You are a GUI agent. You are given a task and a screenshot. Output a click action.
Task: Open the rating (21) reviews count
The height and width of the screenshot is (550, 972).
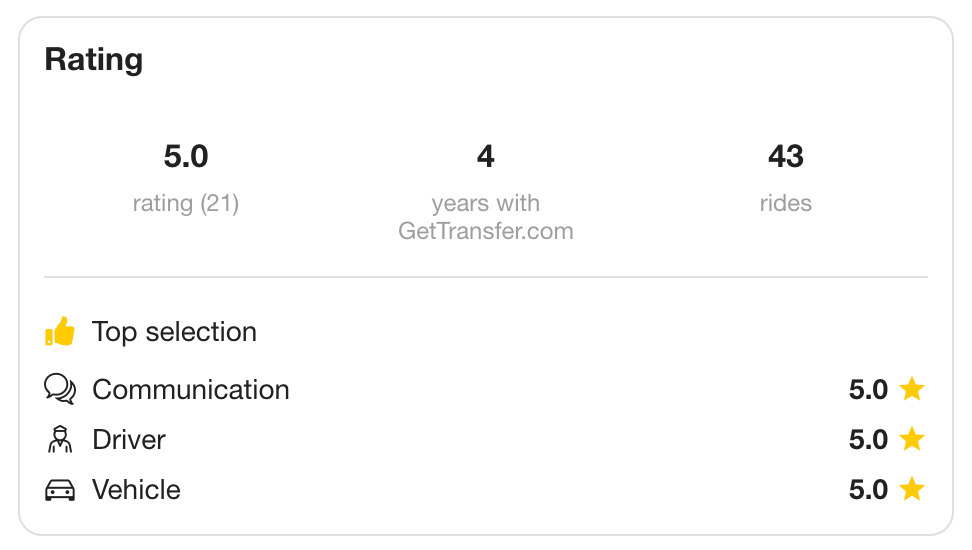(x=186, y=203)
